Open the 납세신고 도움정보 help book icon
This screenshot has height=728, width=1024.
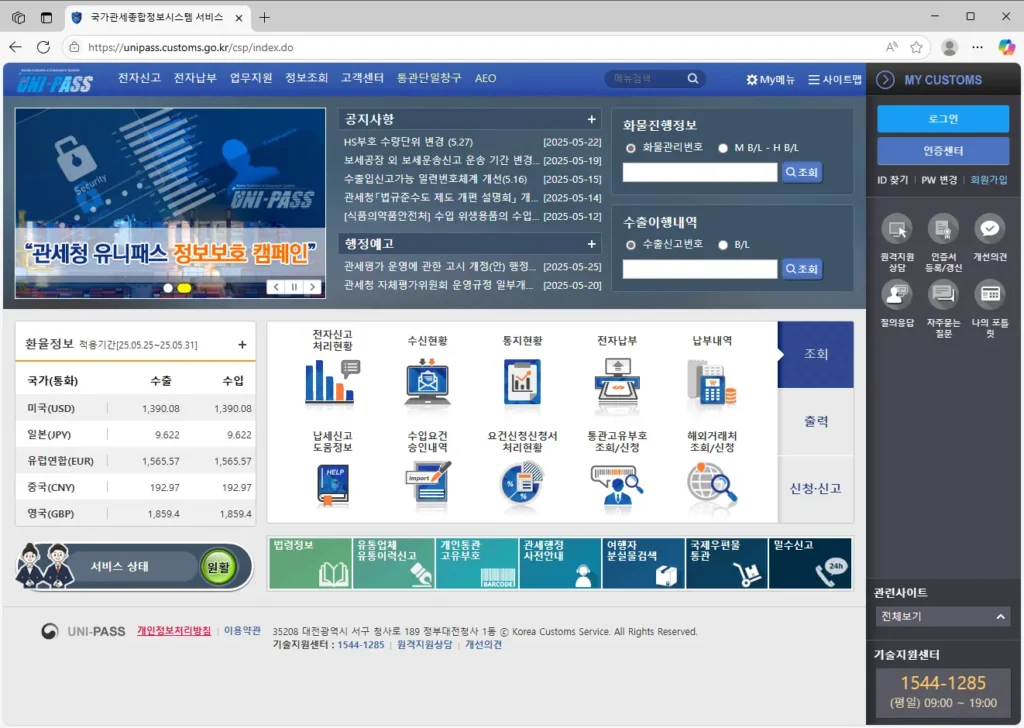point(332,484)
